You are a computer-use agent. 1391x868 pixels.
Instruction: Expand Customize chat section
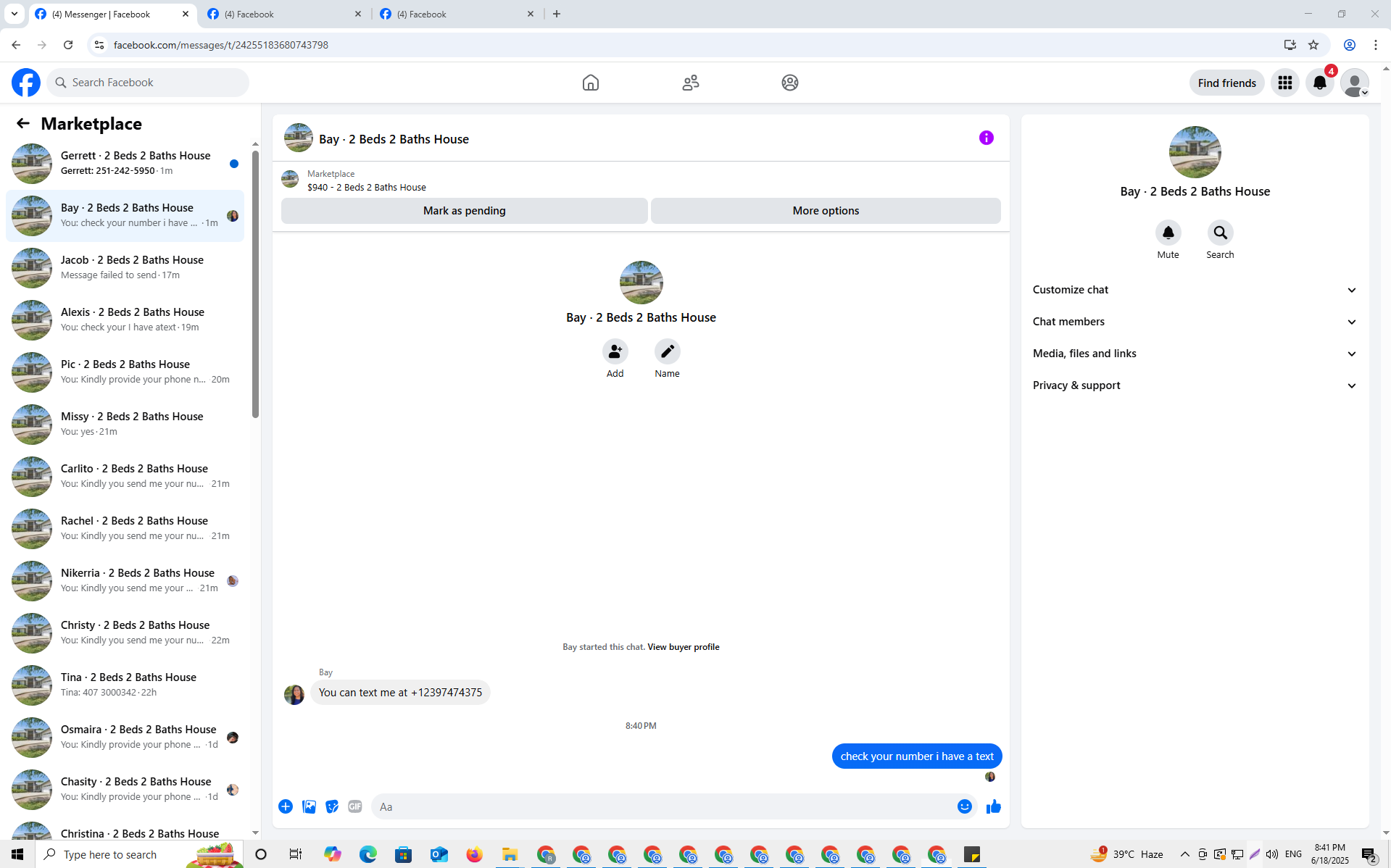(1194, 290)
